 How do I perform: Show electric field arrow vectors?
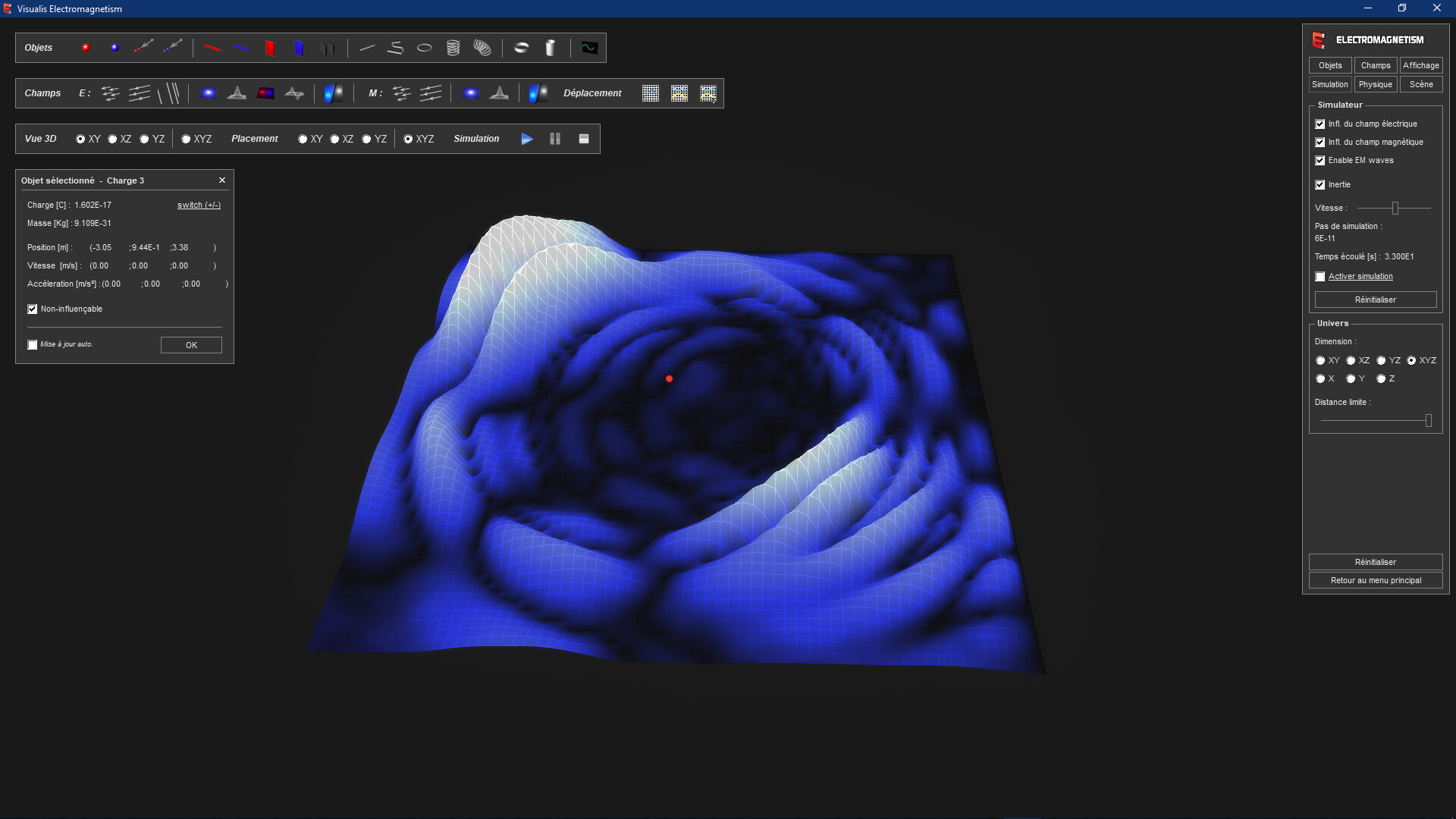(x=111, y=93)
